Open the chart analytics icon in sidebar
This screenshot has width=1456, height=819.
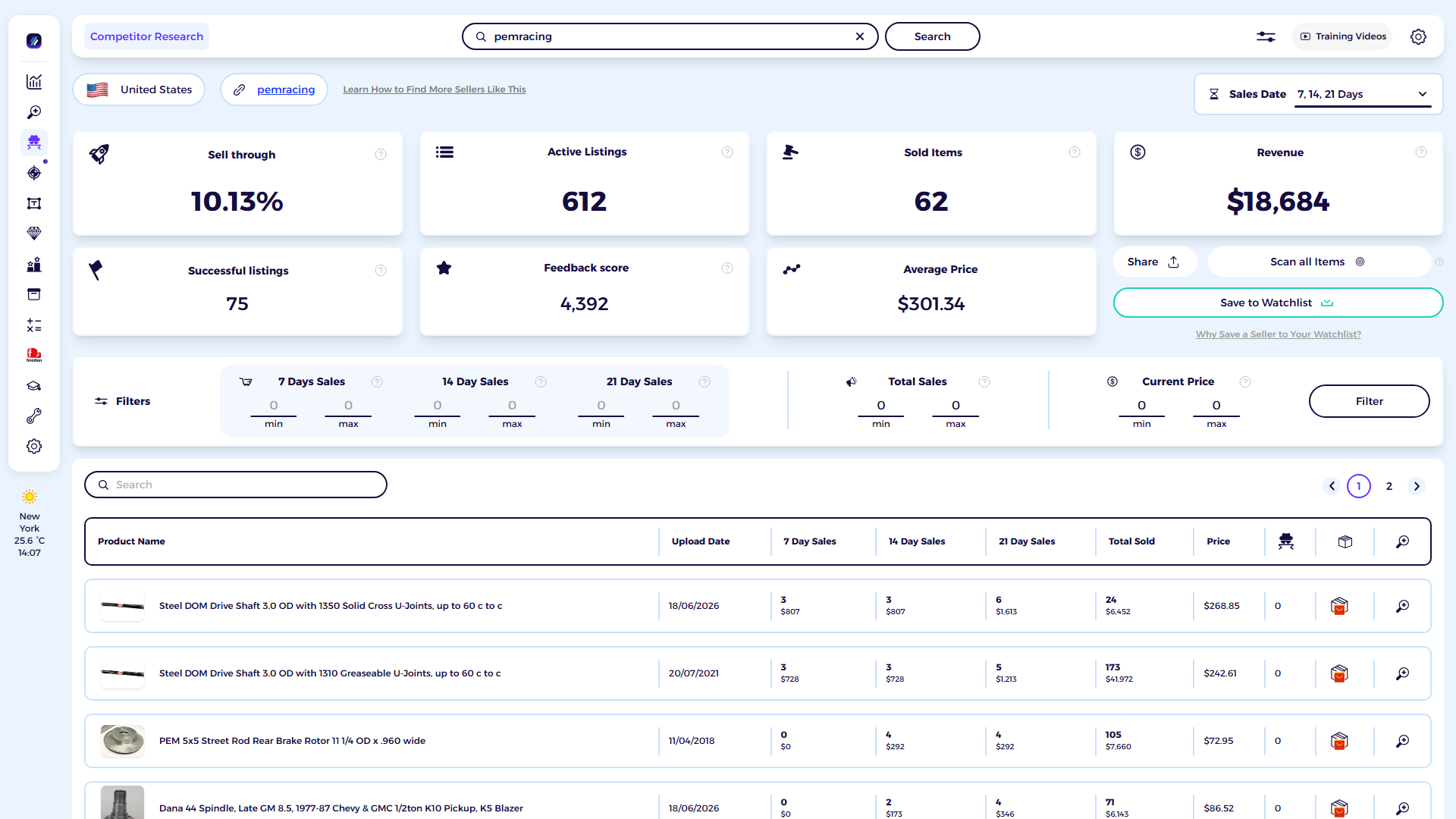[34, 82]
